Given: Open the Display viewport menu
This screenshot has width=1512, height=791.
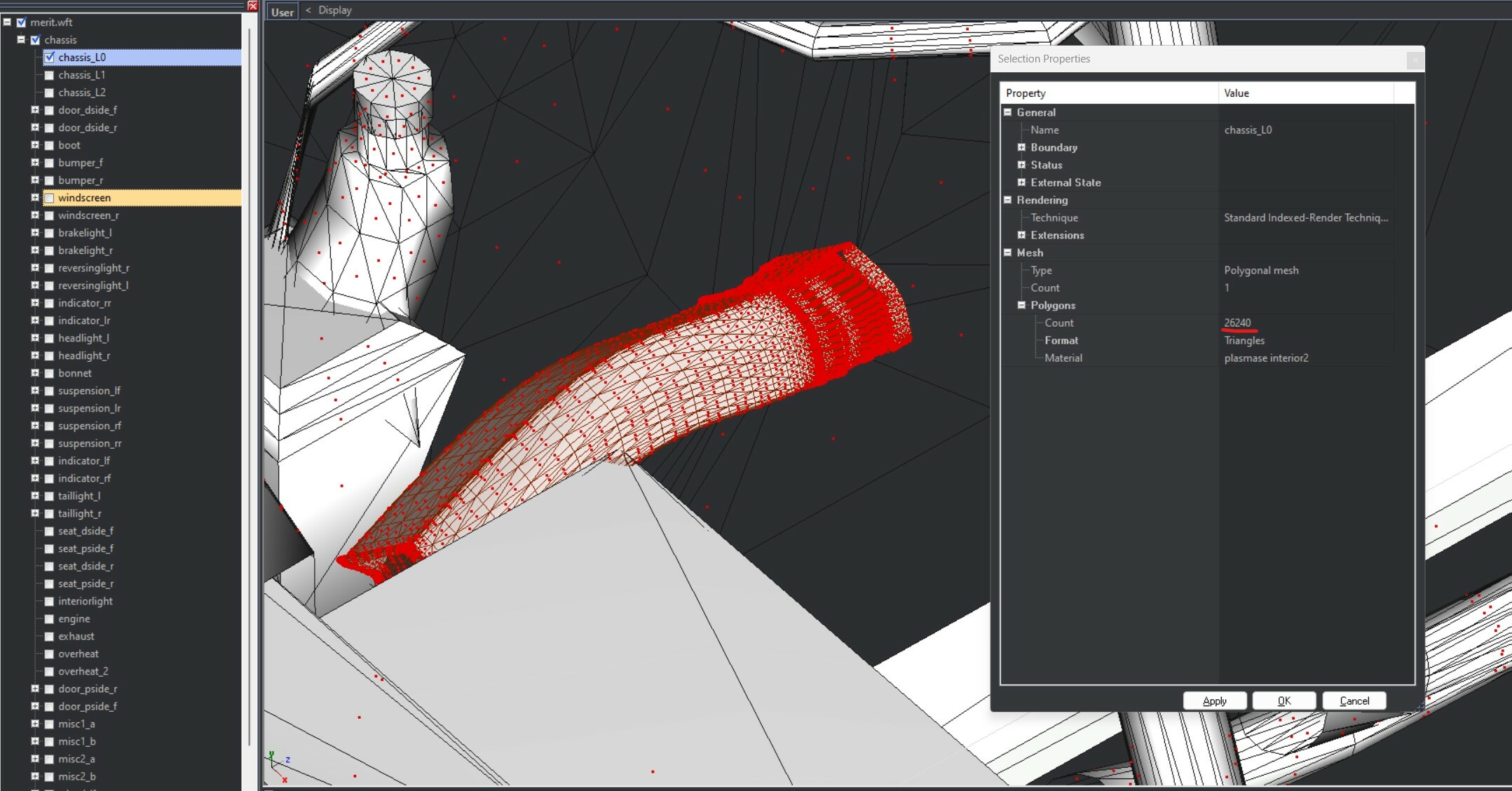Looking at the screenshot, I should click(335, 11).
